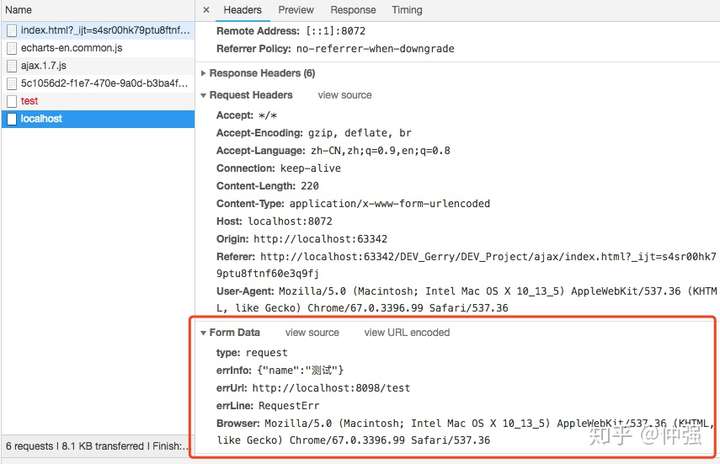Click file icon beside test request
This screenshot has width=720, height=464.
pos(12,101)
